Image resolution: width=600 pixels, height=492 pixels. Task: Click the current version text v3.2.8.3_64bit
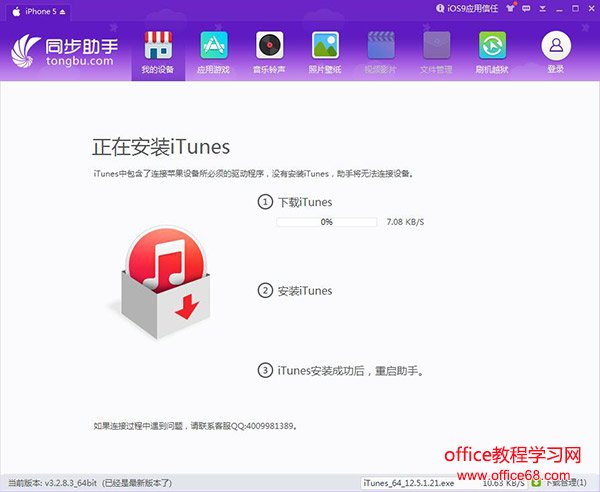coord(75,482)
